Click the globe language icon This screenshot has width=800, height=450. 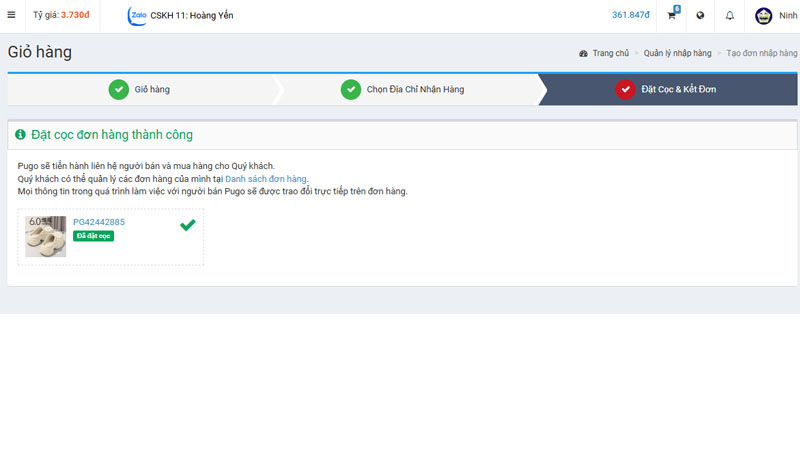700,15
